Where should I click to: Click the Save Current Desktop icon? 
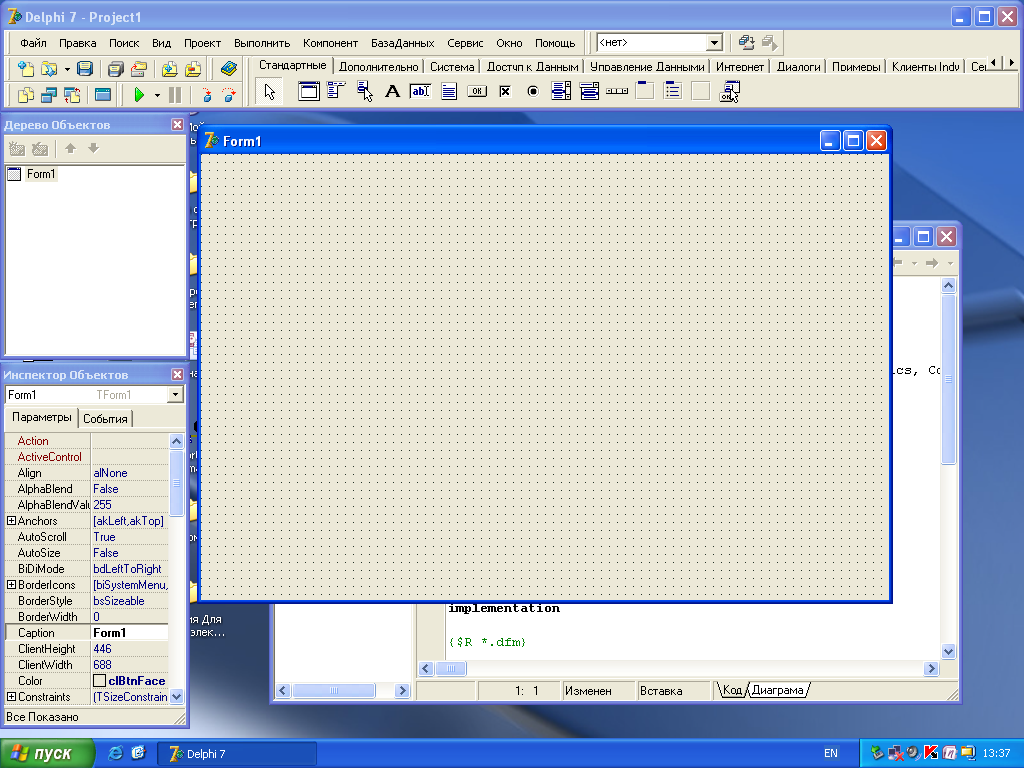click(x=746, y=43)
